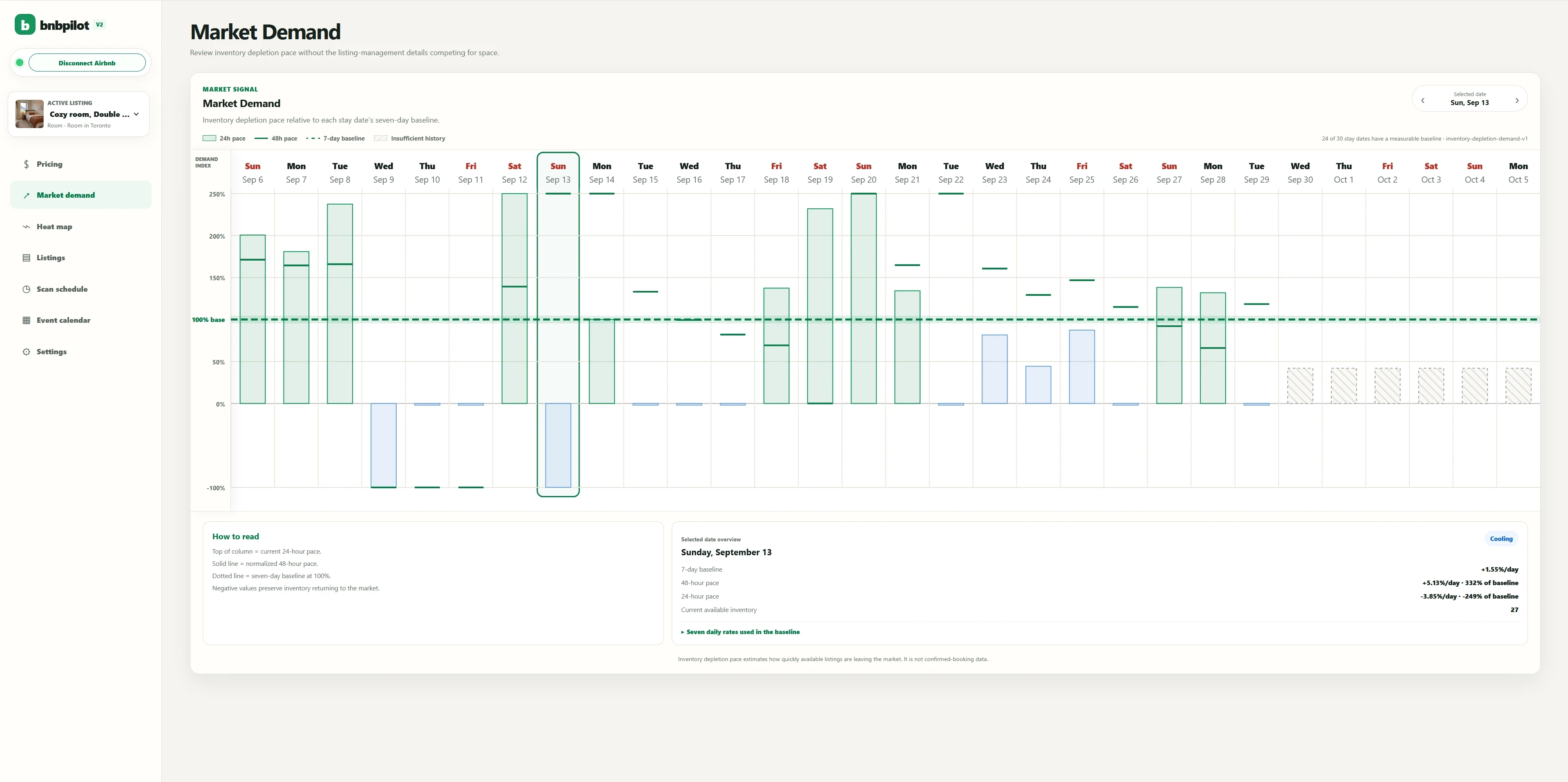The width and height of the screenshot is (1568, 782).
Task: Click the Disconnect Airbnb button
Action: (87, 63)
